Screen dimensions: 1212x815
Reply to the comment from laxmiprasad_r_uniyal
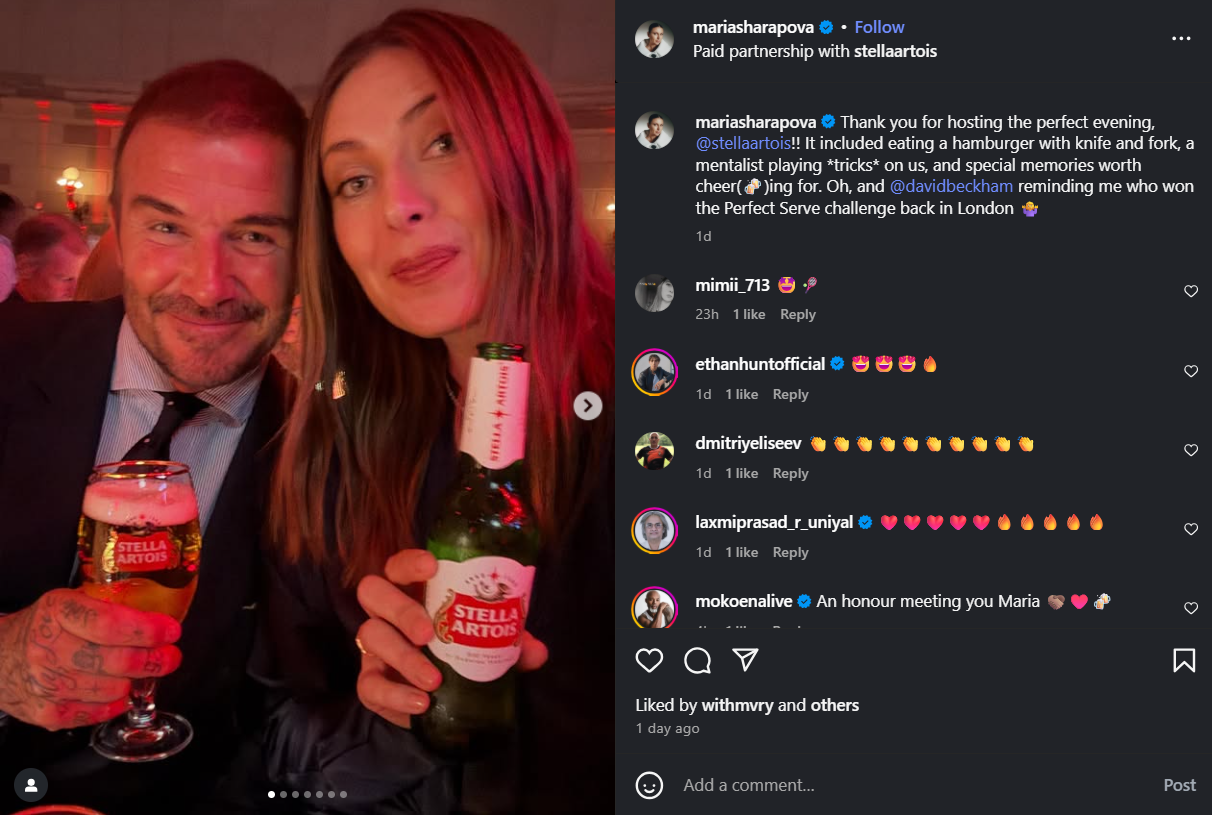[790, 552]
